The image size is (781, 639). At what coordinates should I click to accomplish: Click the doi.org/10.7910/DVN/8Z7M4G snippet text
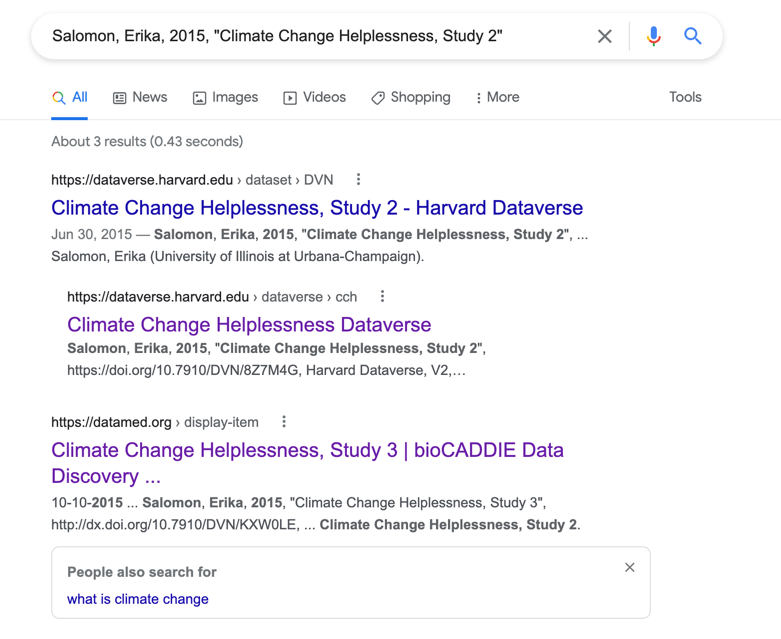[x=183, y=370]
